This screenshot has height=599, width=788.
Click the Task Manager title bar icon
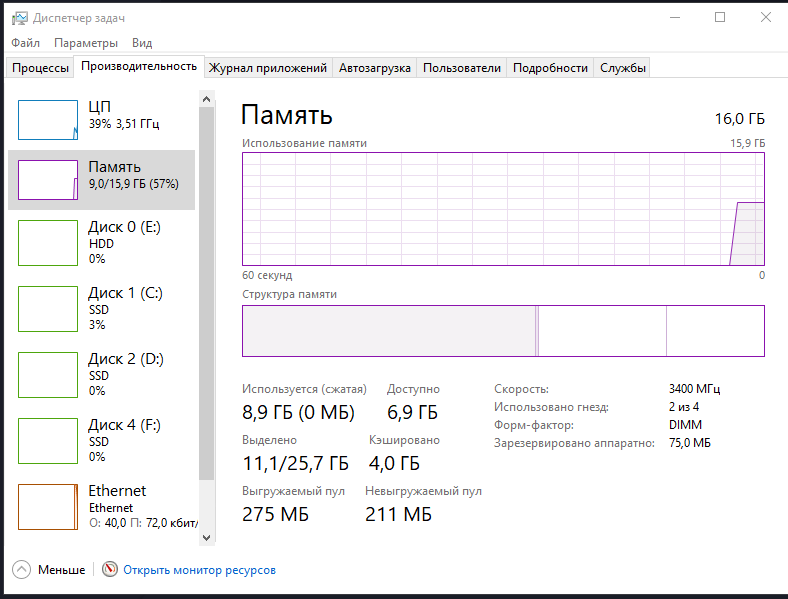[x=19, y=18]
